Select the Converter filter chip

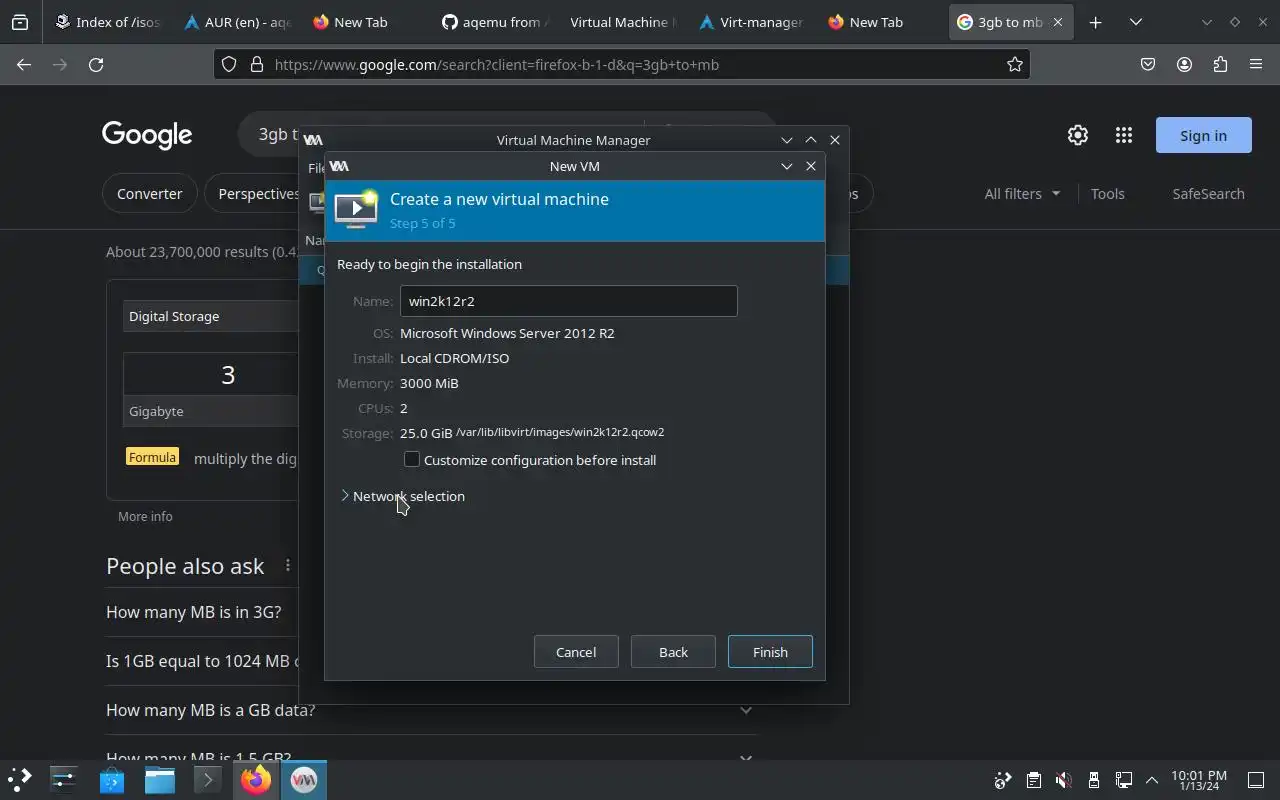click(150, 194)
